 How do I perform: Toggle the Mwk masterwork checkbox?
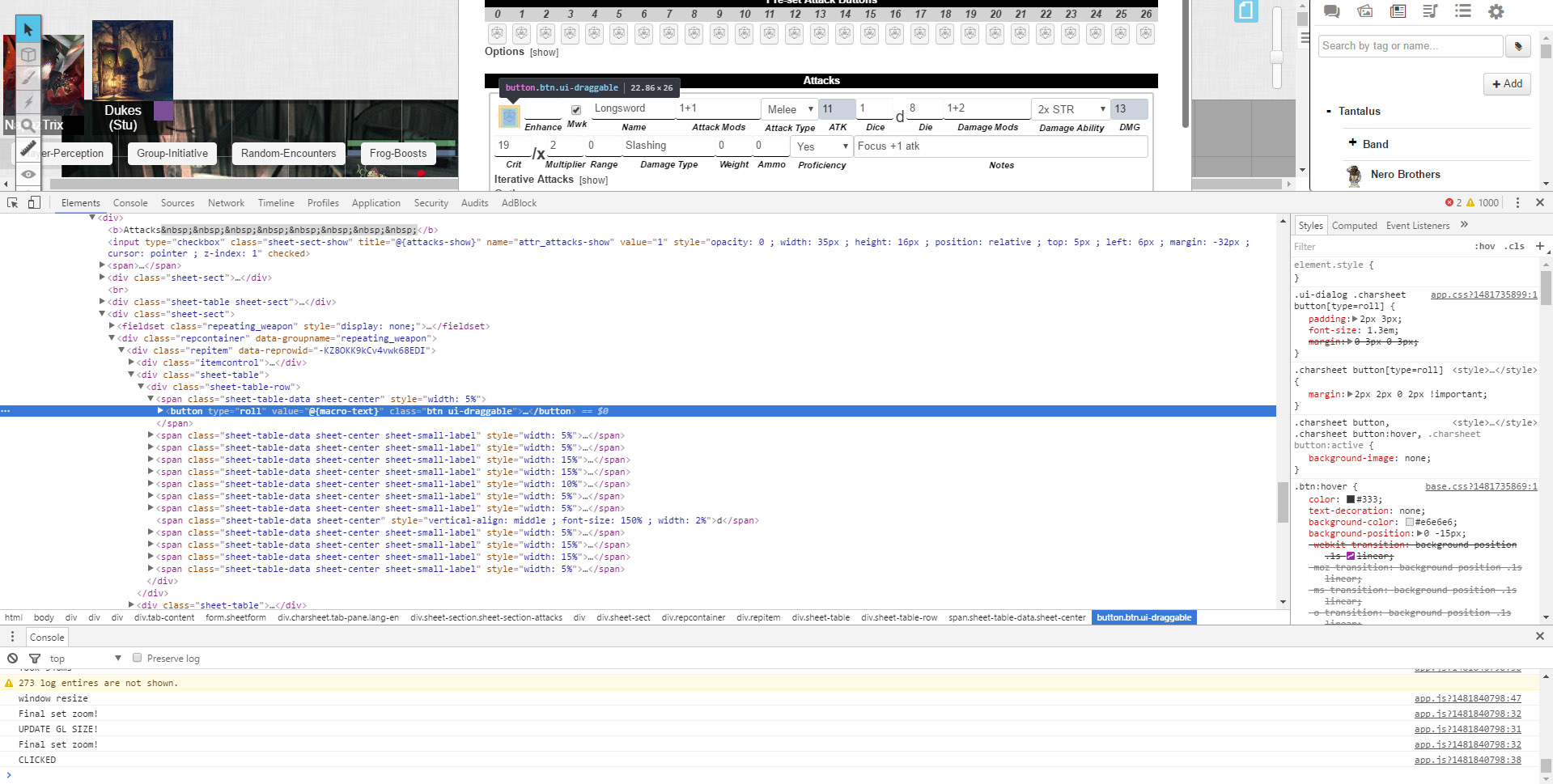click(576, 110)
